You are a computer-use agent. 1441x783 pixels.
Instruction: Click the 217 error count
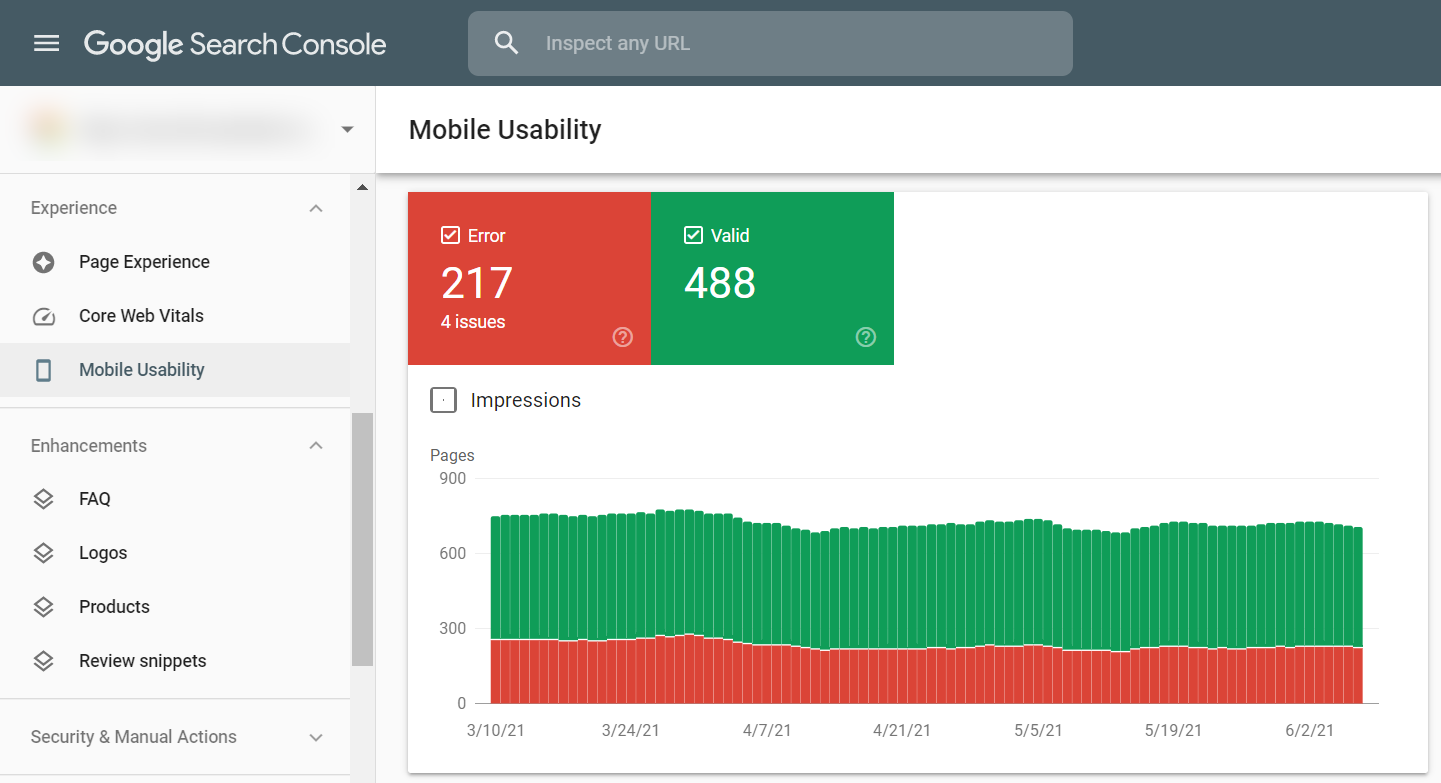click(477, 283)
